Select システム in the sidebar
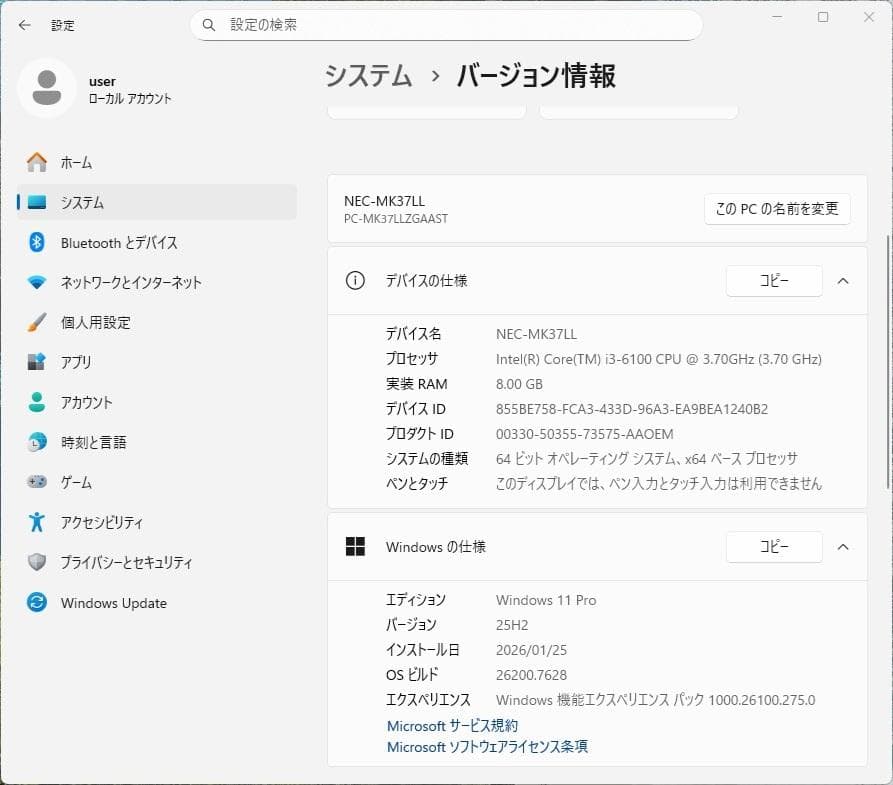 coord(76,202)
